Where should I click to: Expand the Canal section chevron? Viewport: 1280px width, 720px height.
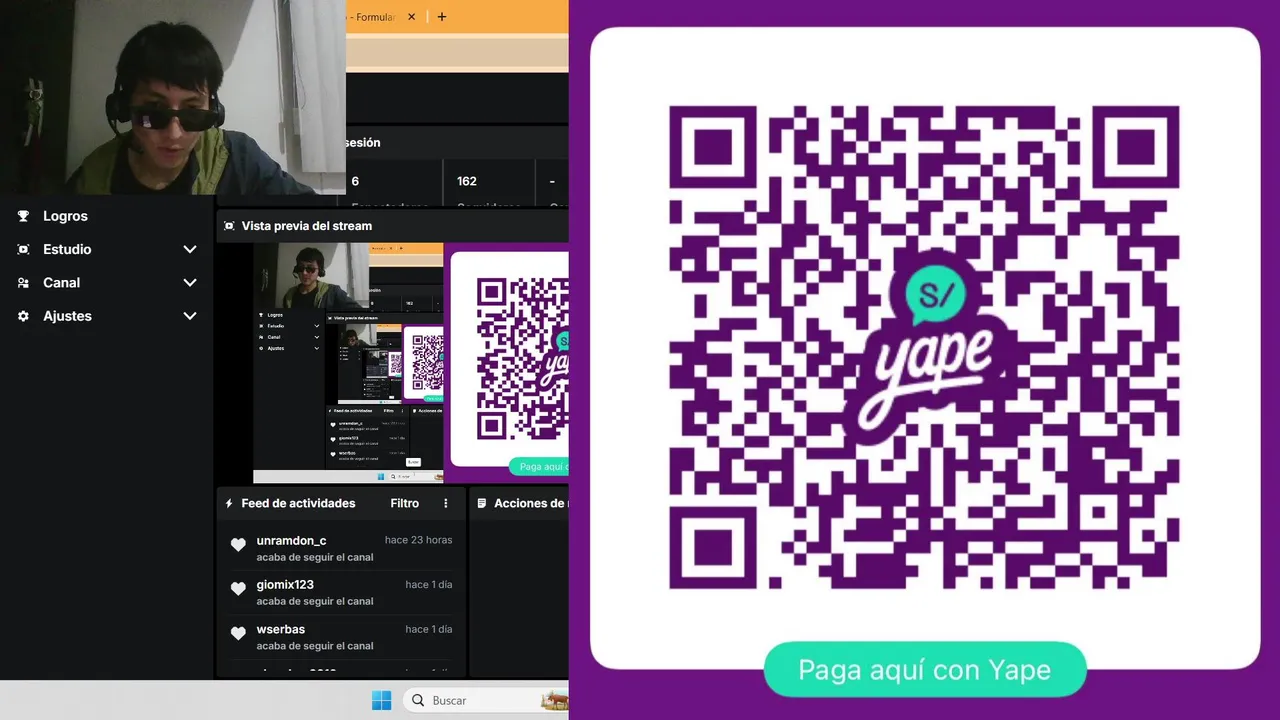(x=190, y=283)
